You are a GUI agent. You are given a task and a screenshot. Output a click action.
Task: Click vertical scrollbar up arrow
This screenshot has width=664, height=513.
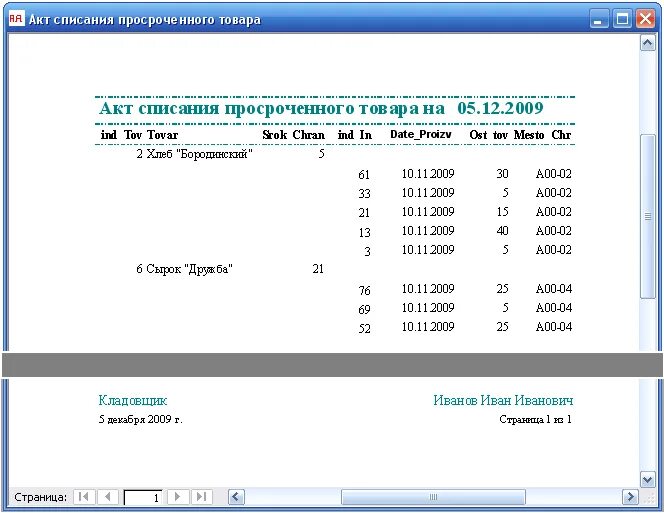coord(647,43)
